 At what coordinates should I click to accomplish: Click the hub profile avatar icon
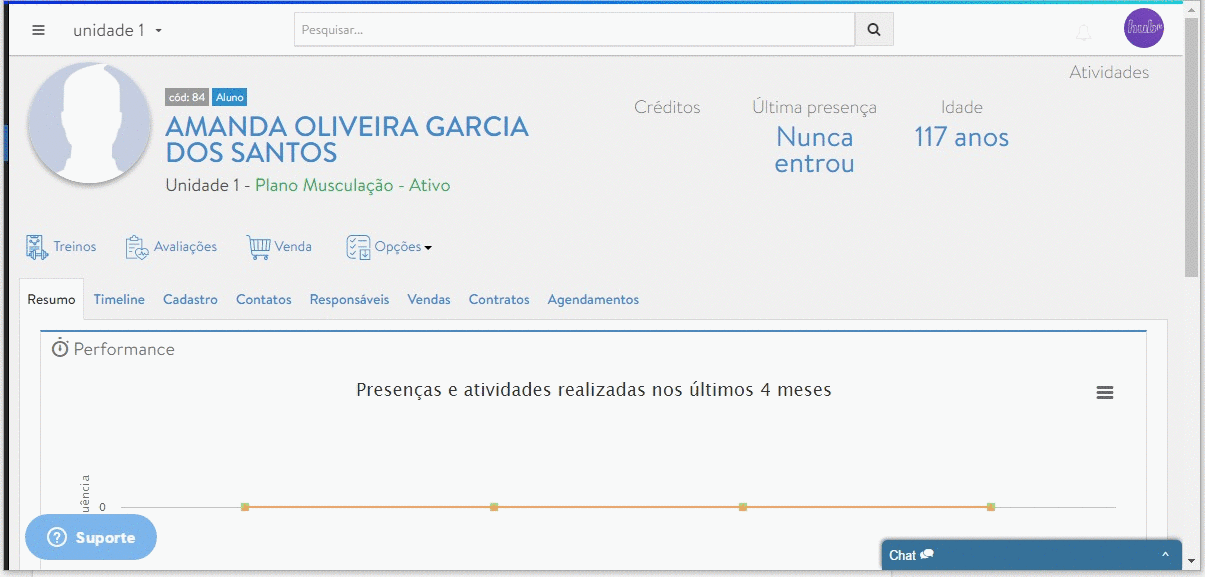1143,28
